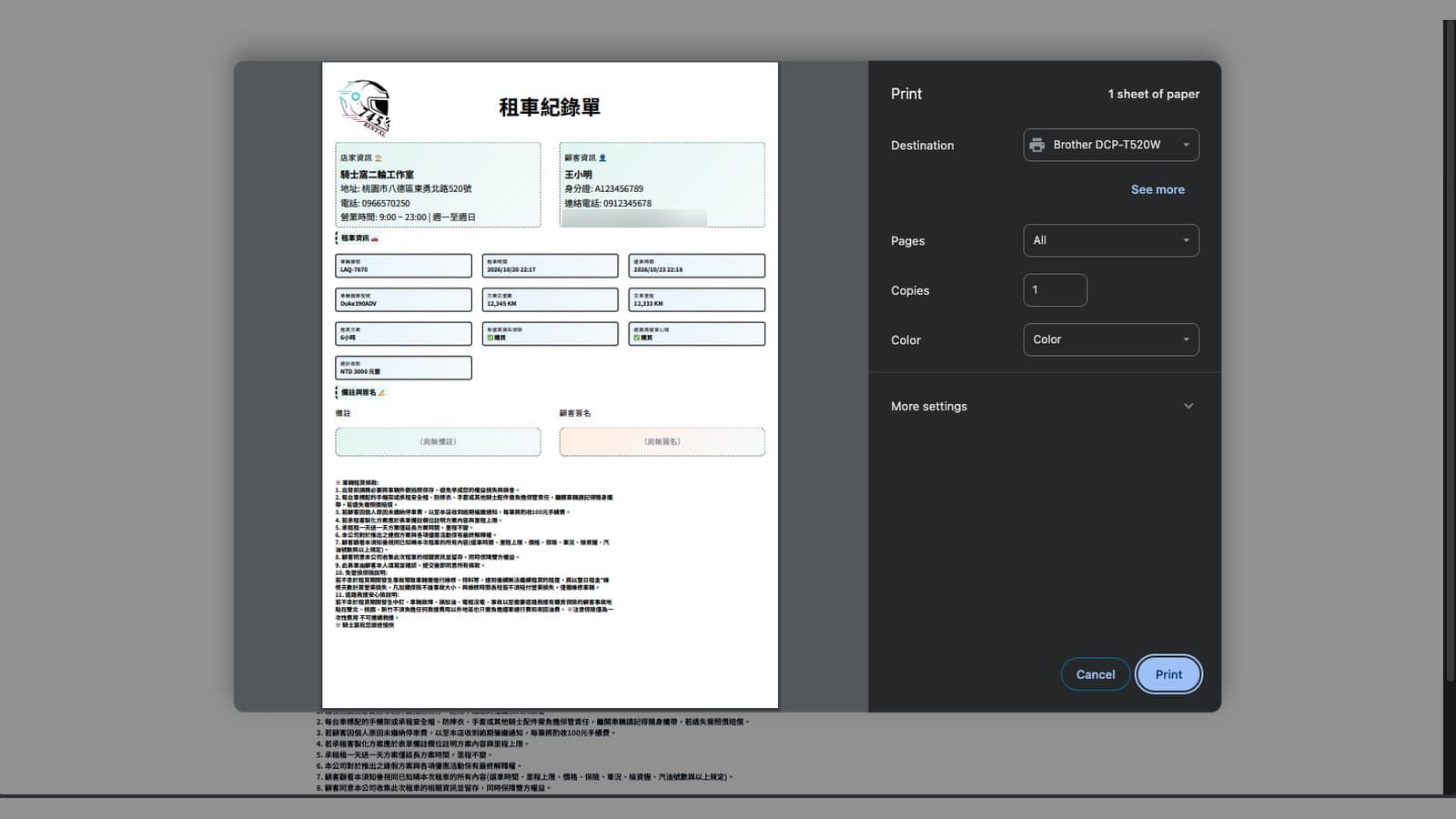Click the NTD 3000 元整 total field
Image resolution: width=1456 pixels, height=819 pixels.
point(403,368)
